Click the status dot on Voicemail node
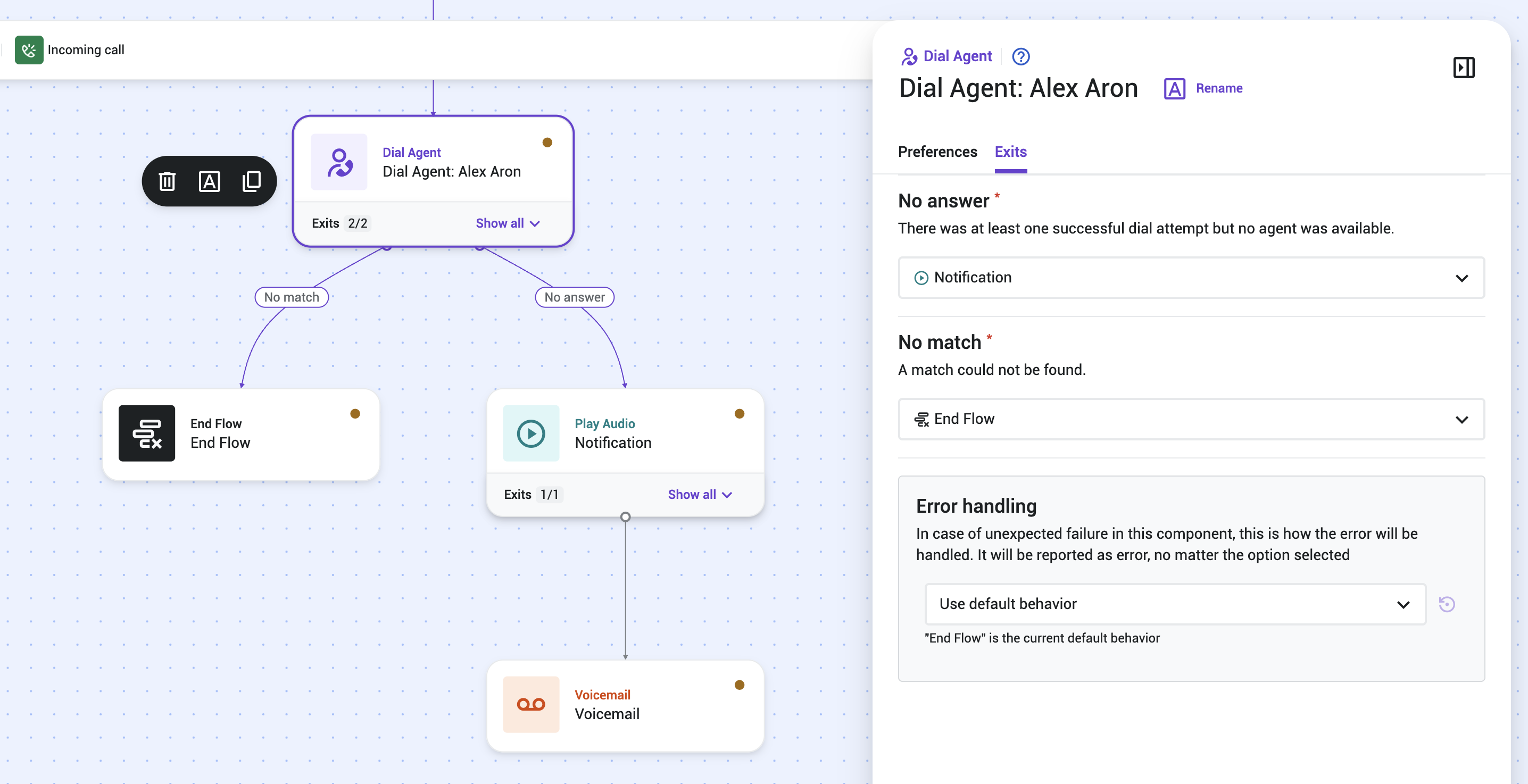 [x=740, y=685]
